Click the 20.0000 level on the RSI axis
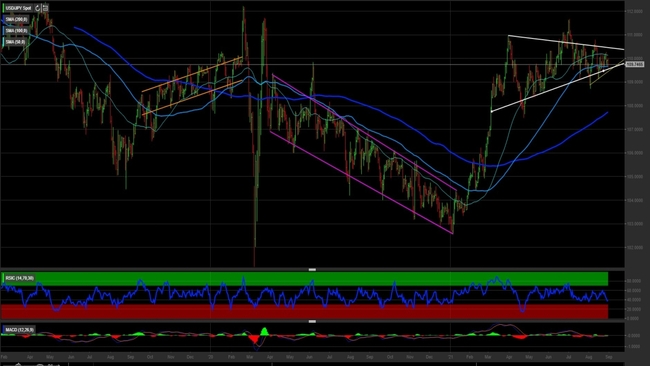Image resolution: width=650 pixels, height=366 pixels. click(634, 309)
